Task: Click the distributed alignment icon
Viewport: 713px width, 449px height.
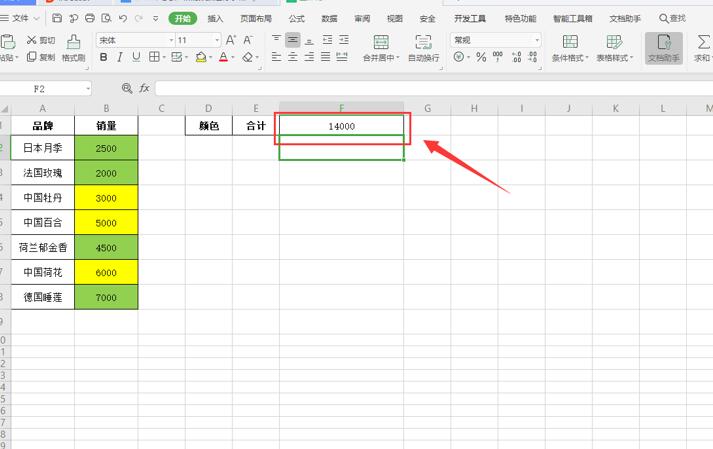Action: point(342,57)
